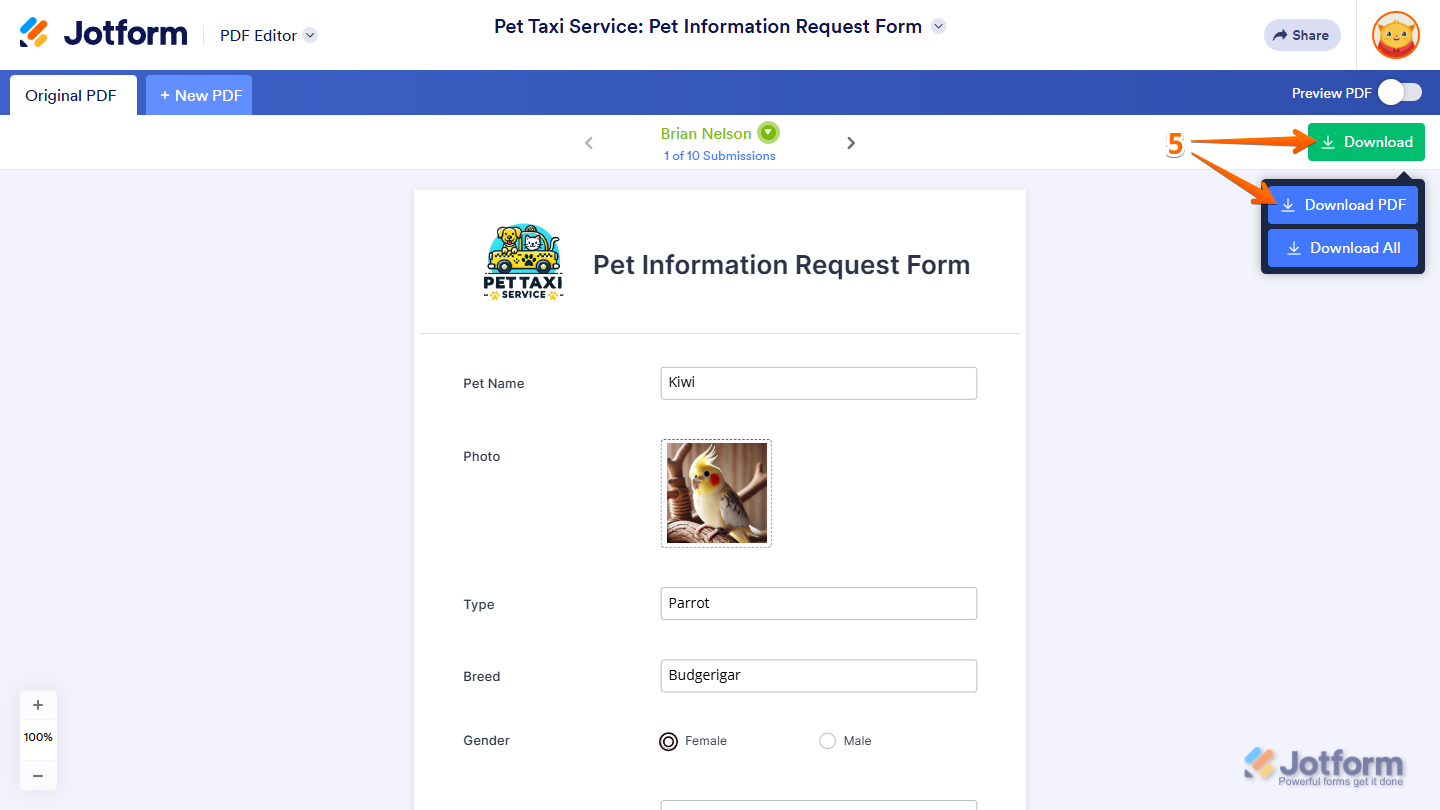Click the Jotform logo
Viewport: 1440px width, 810px height.
[x=103, y=34]
